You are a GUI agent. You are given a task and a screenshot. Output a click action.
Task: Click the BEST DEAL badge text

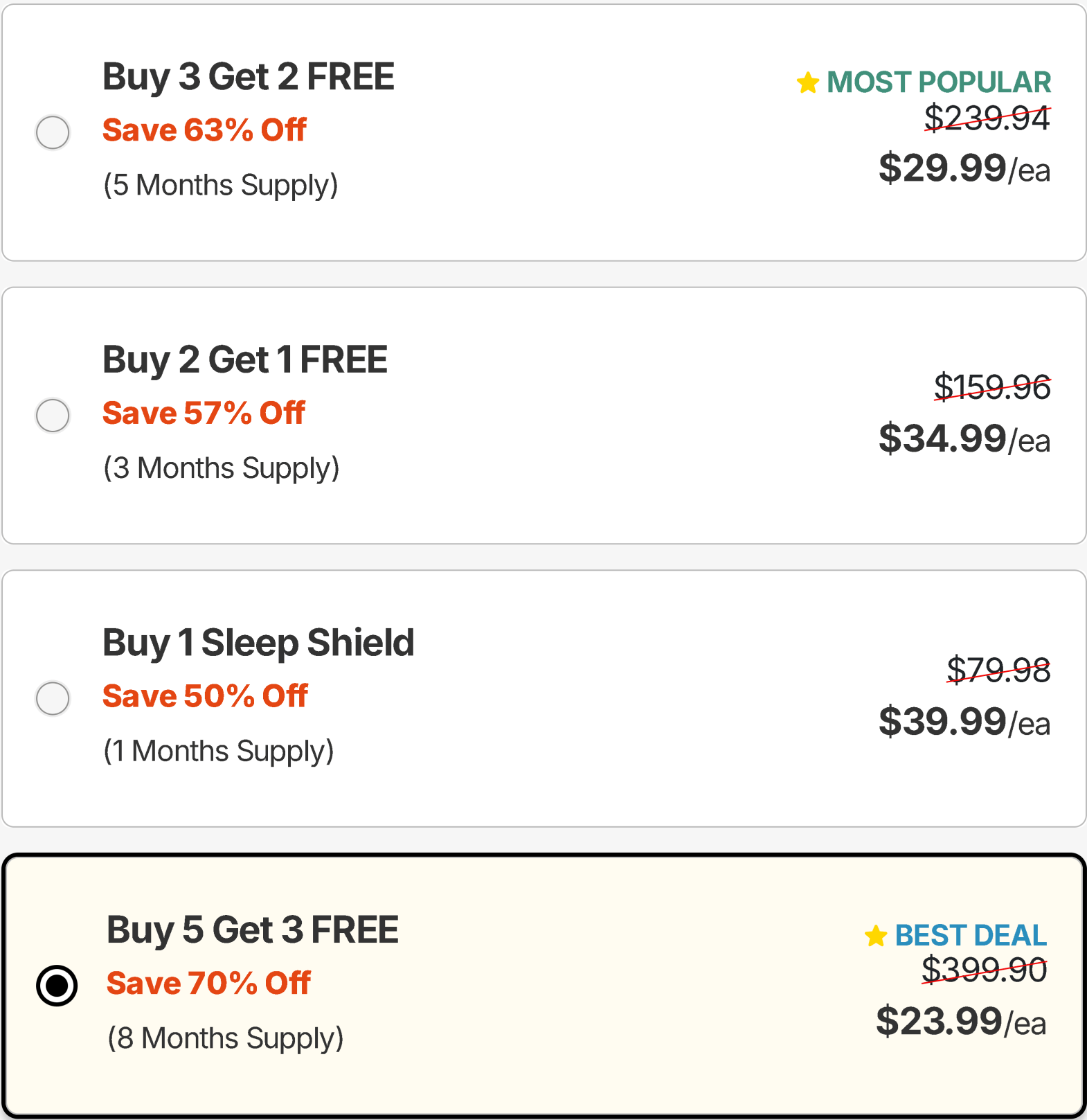point(971,936)
